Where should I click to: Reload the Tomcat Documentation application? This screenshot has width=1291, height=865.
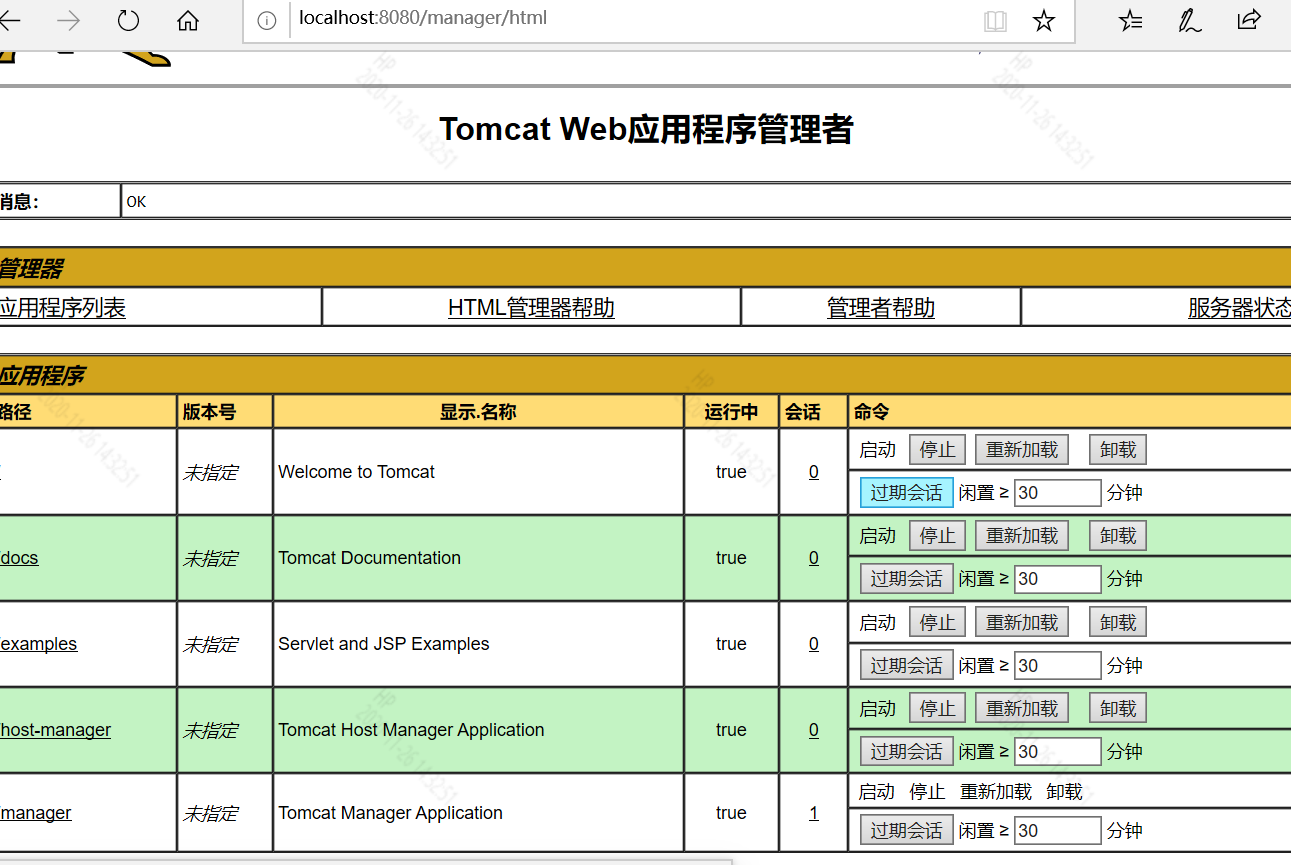1022,536
